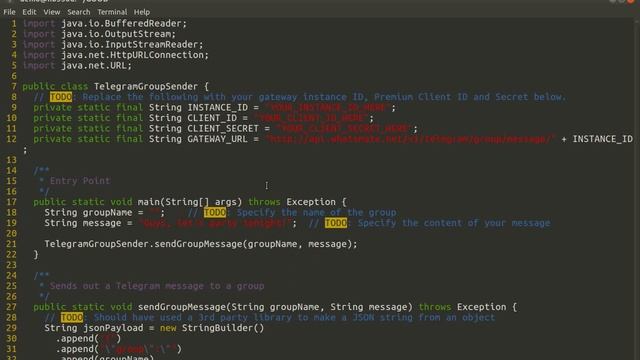
Task: Click 'java.io.OutputStream;' on line 2
Action: 118,34
